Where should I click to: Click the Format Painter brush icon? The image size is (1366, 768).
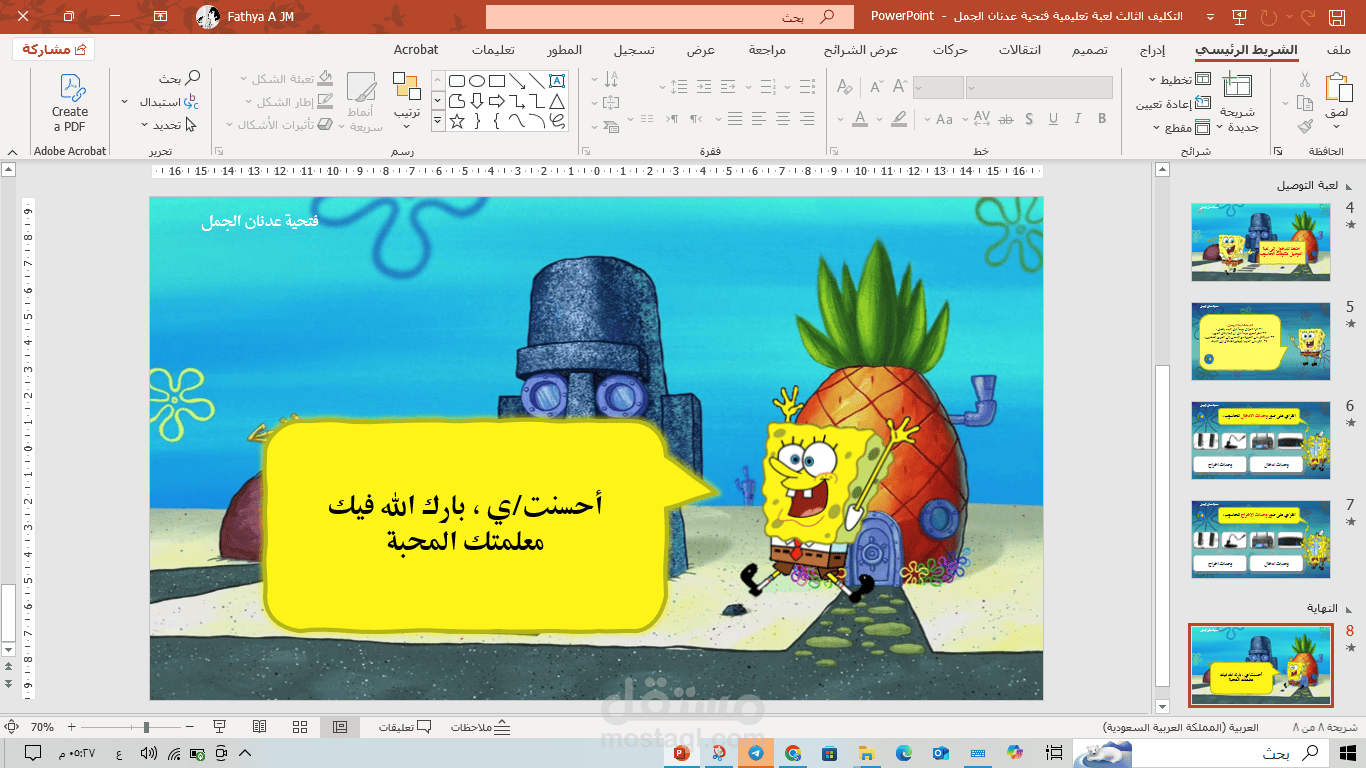[x=1305, y=127]
